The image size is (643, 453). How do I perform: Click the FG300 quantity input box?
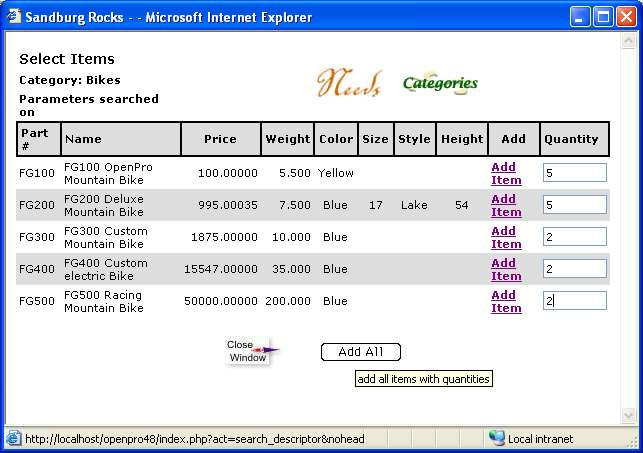pyautogui.click(x=574, y=237)
